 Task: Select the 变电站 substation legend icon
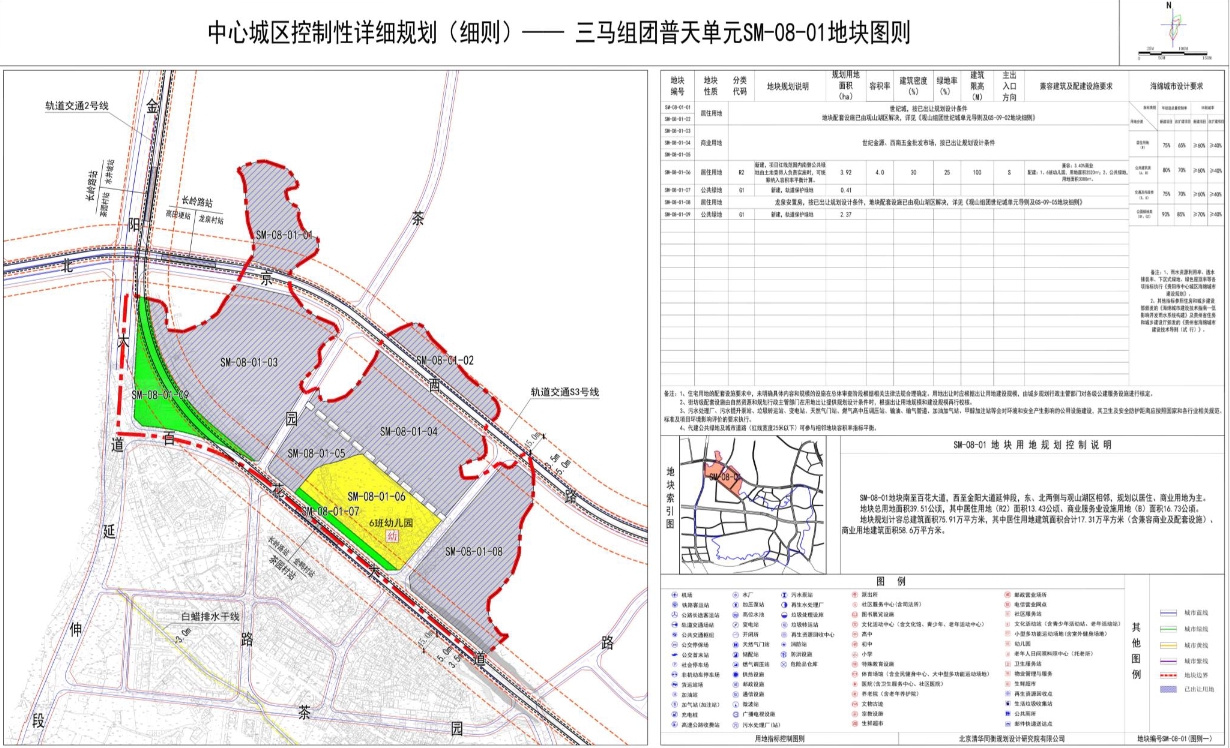(x=734, y=624)
